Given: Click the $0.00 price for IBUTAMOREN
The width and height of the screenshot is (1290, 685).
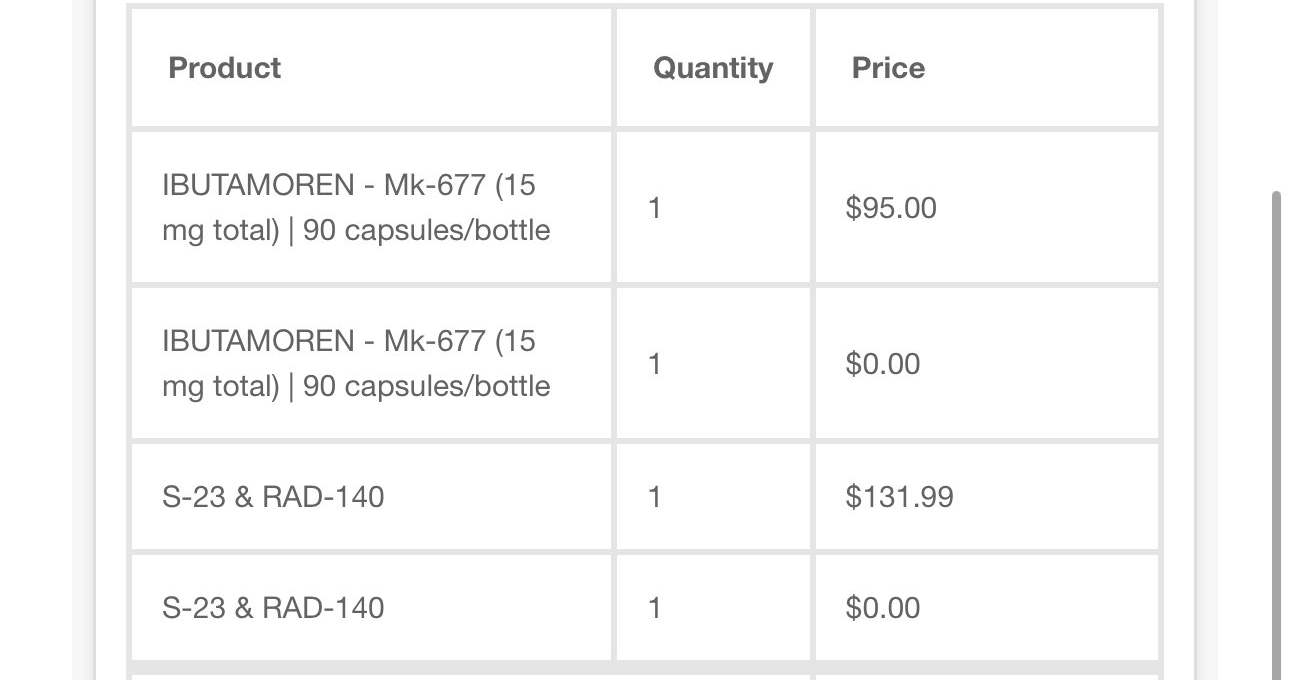Looking at the screenshot, I should (882, 364).
